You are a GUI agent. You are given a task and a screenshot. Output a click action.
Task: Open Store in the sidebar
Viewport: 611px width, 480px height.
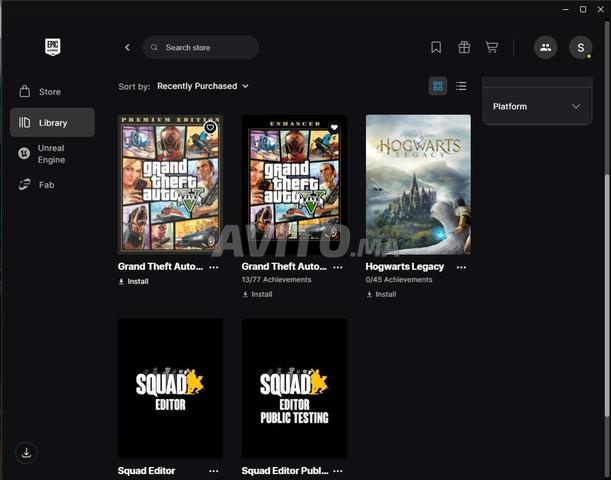pyautogui.click(x=52, y=92)
